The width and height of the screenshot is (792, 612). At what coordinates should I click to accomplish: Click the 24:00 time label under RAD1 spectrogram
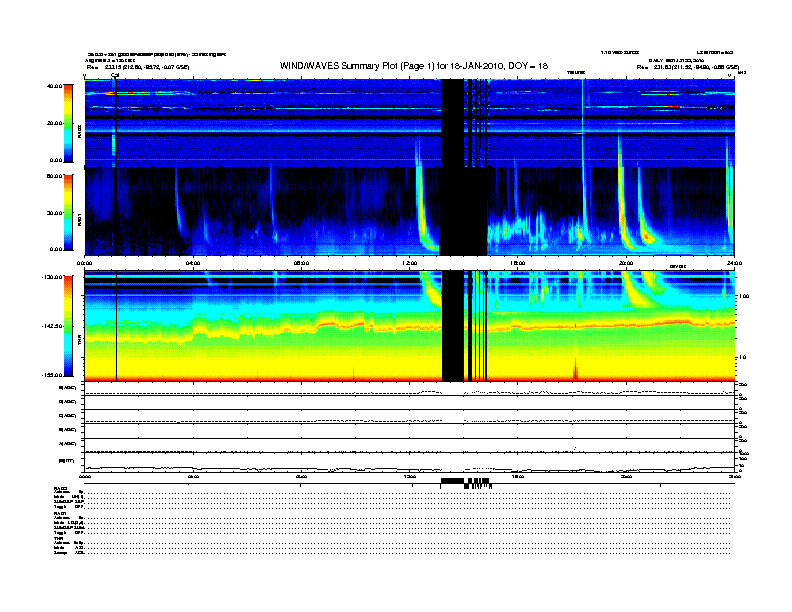(x=734, y=263)
